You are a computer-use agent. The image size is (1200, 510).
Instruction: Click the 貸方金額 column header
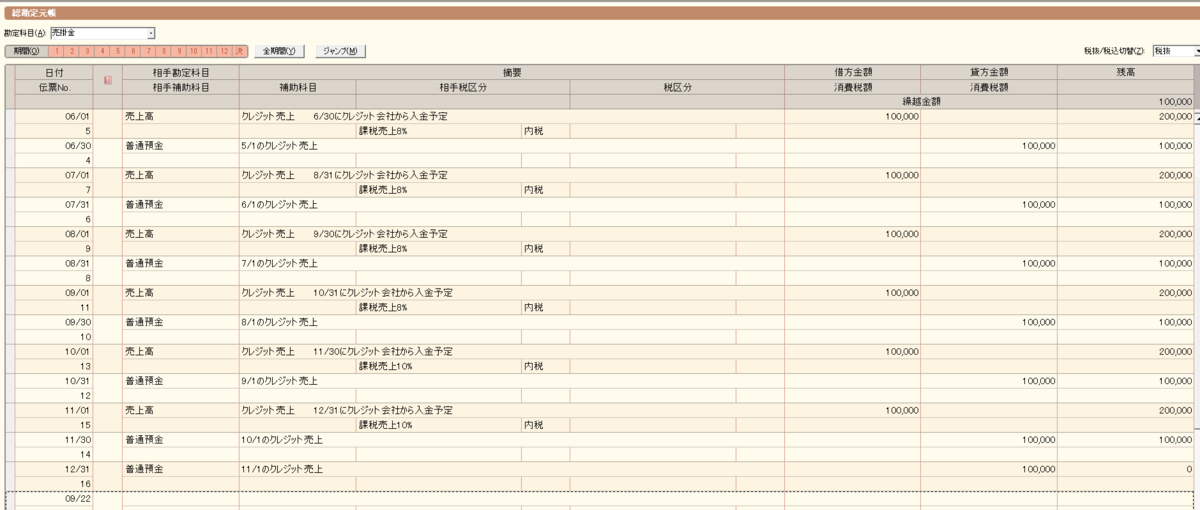point(989,73)
